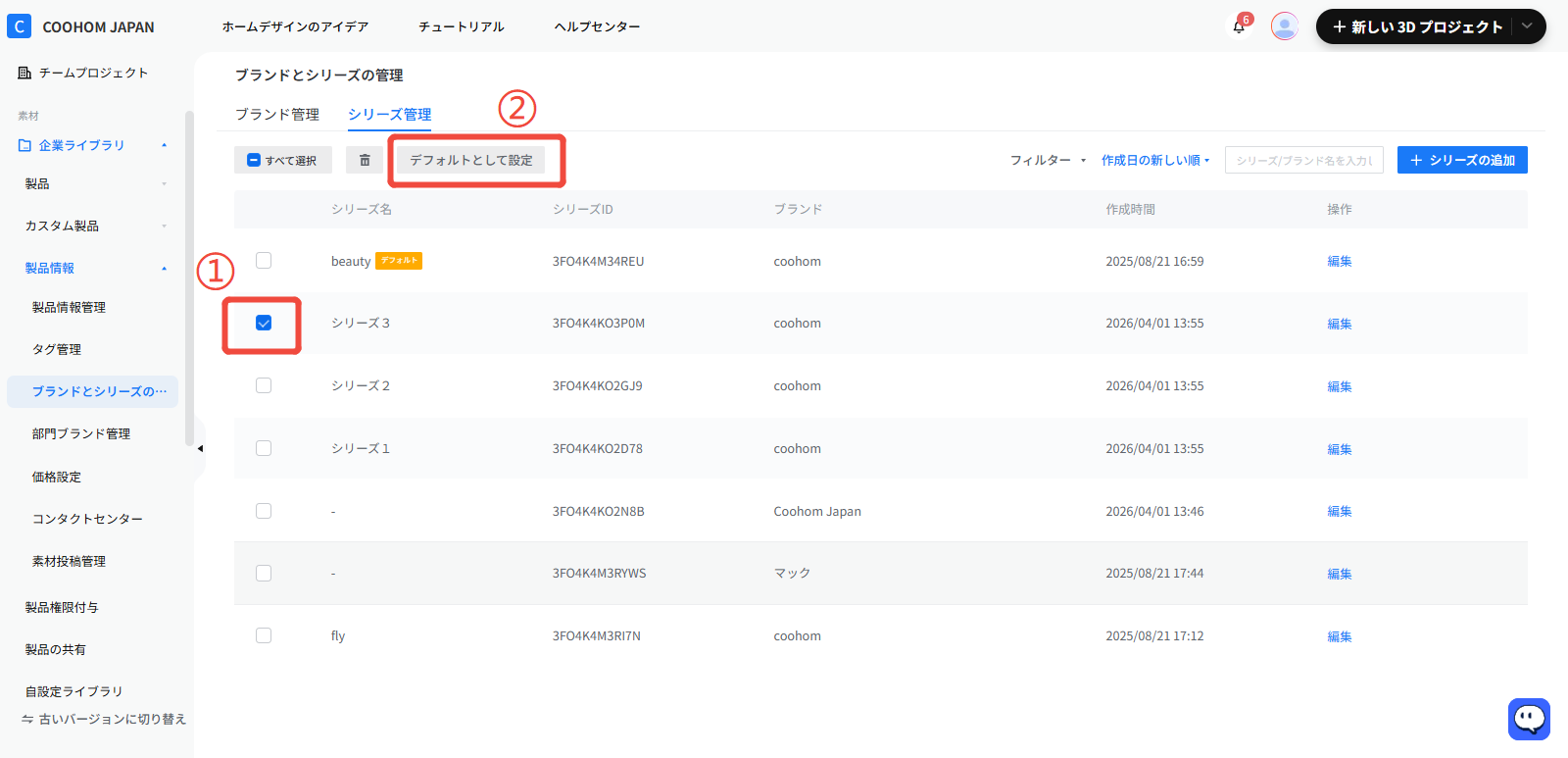Screen dimensions: 1568x758
Task: Focus the series/brand name search field
Action: click(1303, 160)
